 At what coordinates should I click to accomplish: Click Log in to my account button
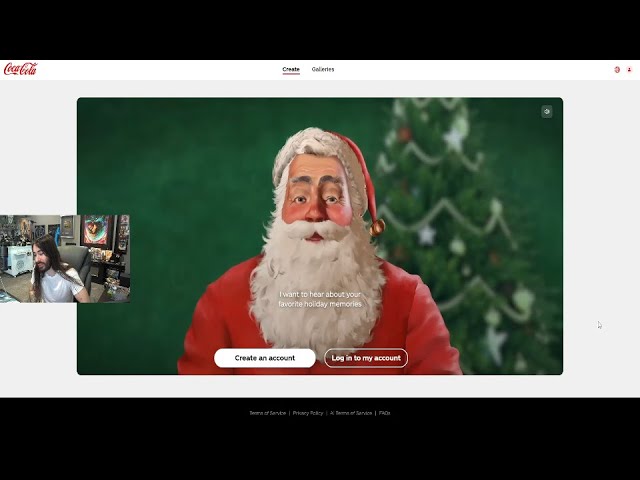tap(366, 358)
